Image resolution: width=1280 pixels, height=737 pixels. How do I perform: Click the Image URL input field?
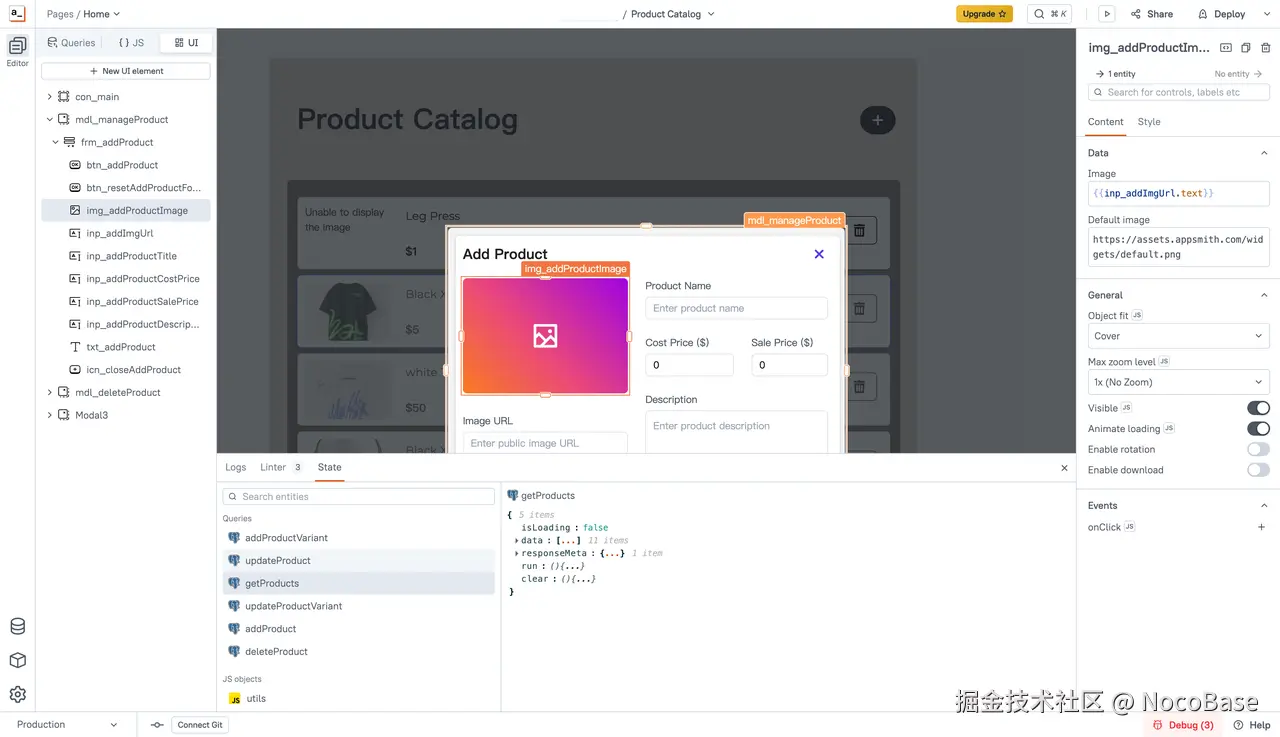click(x=545, y=443)
